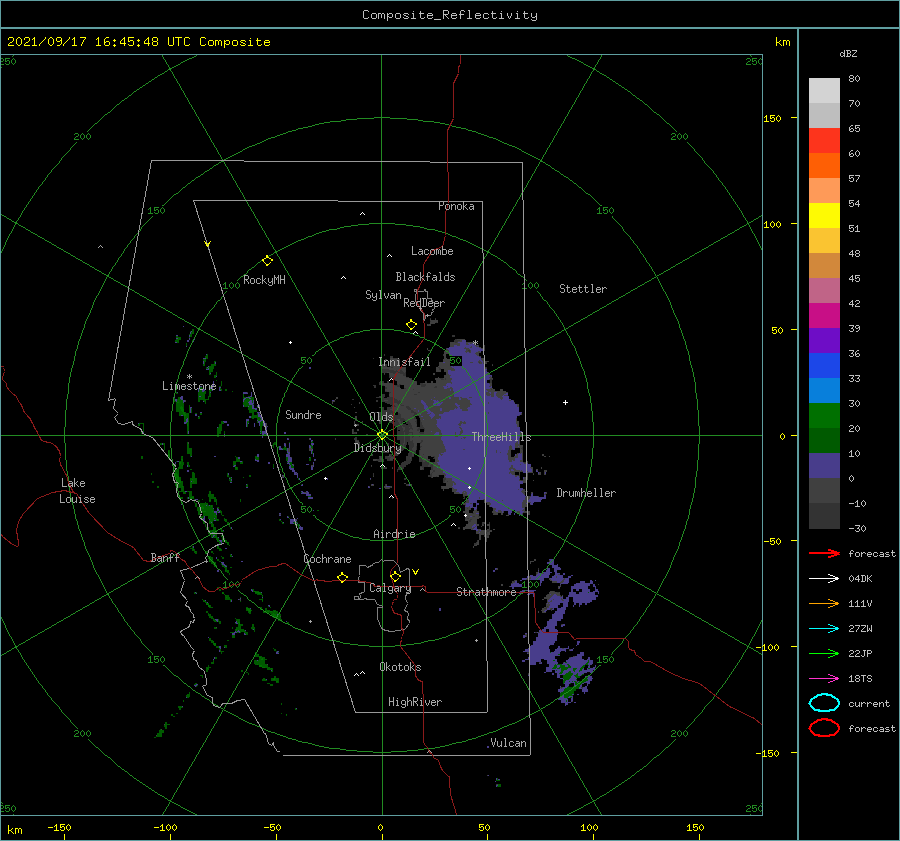Click the Olds city label
The image size is (900, 841).
pyautogui.click(x=381, y=417)
